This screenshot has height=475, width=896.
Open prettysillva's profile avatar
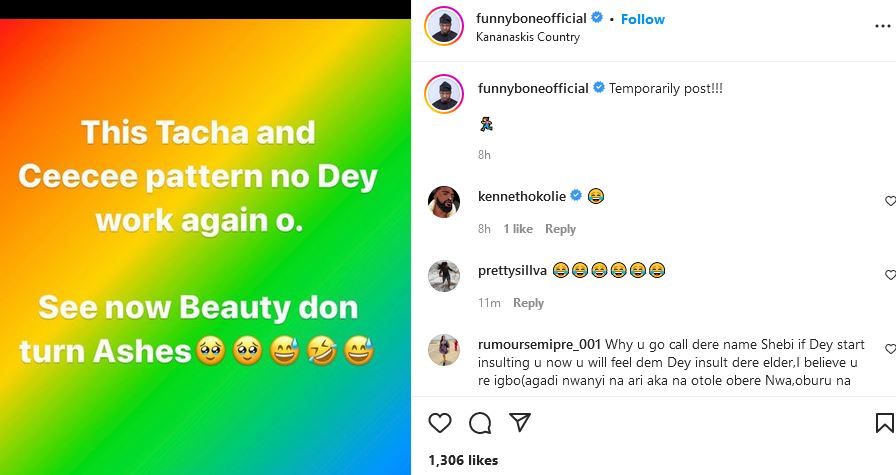click(x=444, y=275)
